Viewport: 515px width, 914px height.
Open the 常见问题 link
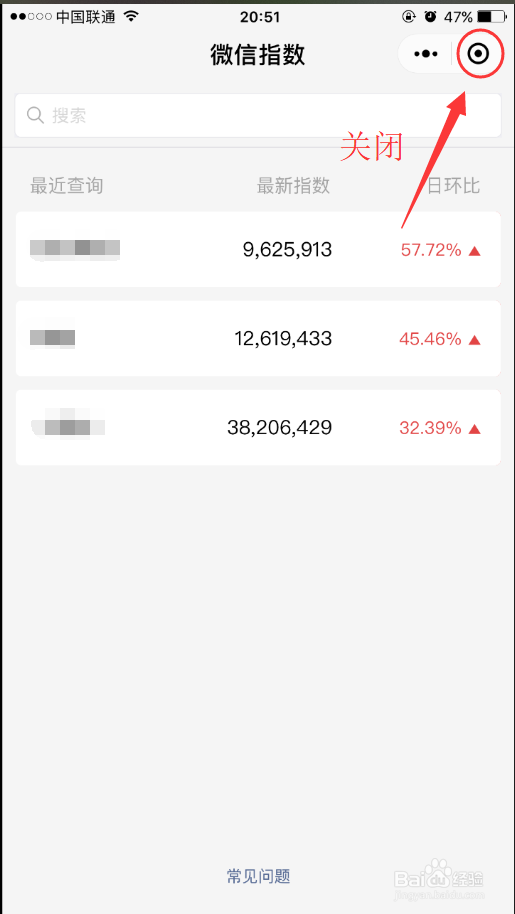point(258,876)
